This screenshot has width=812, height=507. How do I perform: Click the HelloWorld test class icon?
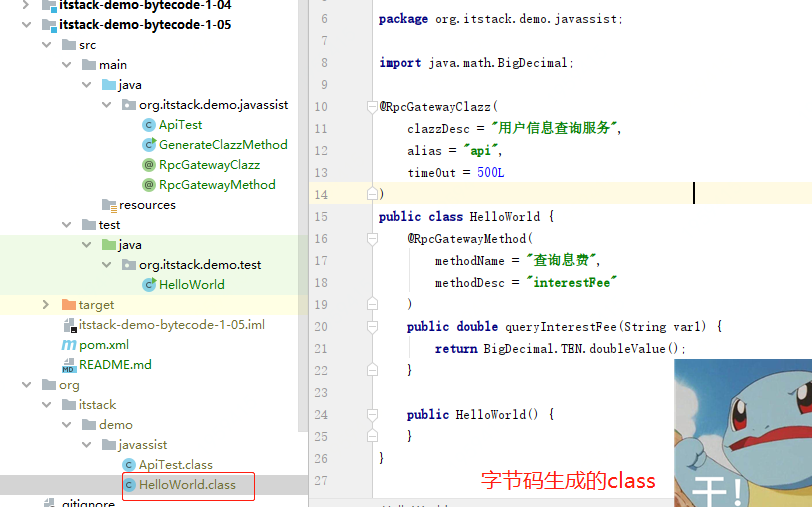(149, 284)
